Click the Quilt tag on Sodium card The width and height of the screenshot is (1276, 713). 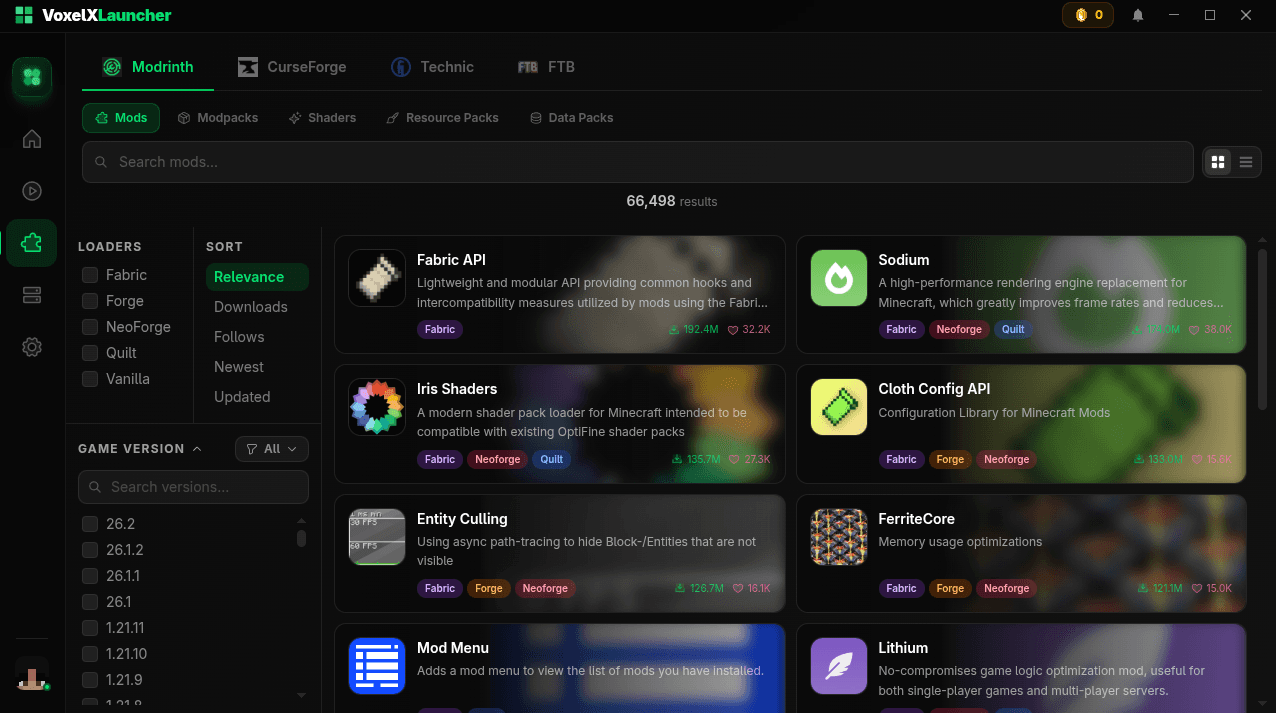tap(1013, 329)
